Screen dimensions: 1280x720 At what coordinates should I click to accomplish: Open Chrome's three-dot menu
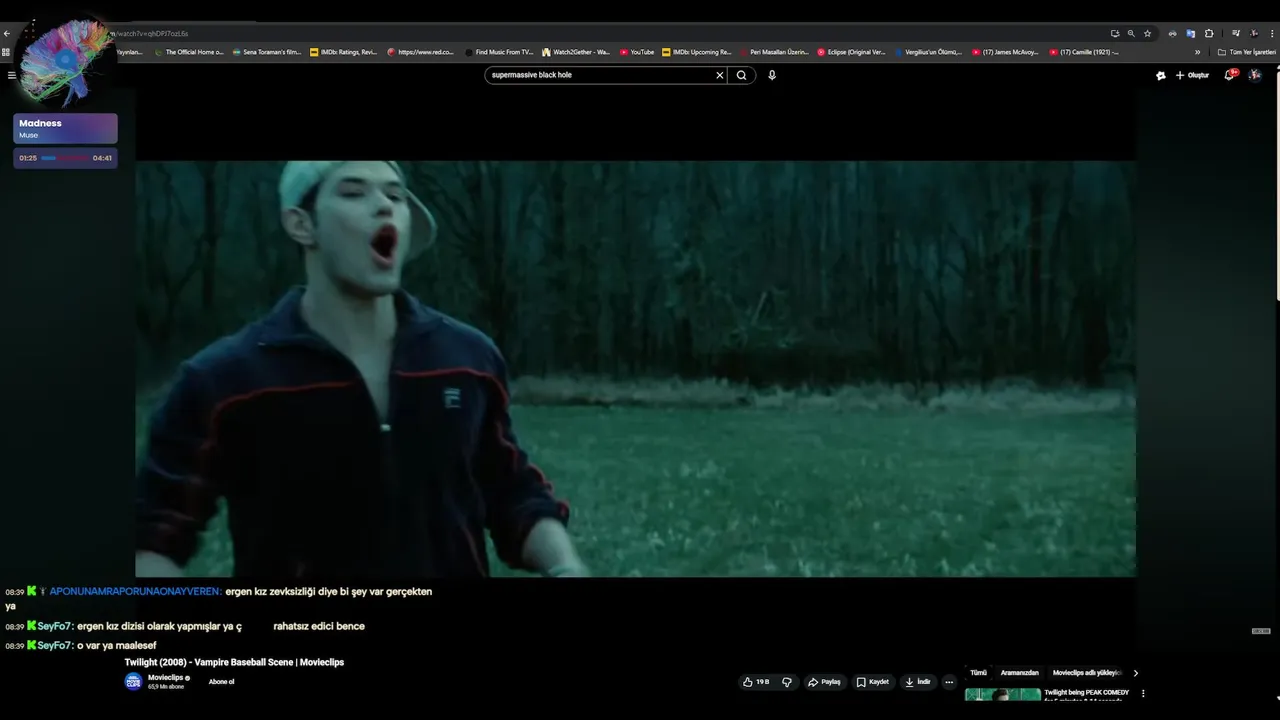coord(1272,33)
